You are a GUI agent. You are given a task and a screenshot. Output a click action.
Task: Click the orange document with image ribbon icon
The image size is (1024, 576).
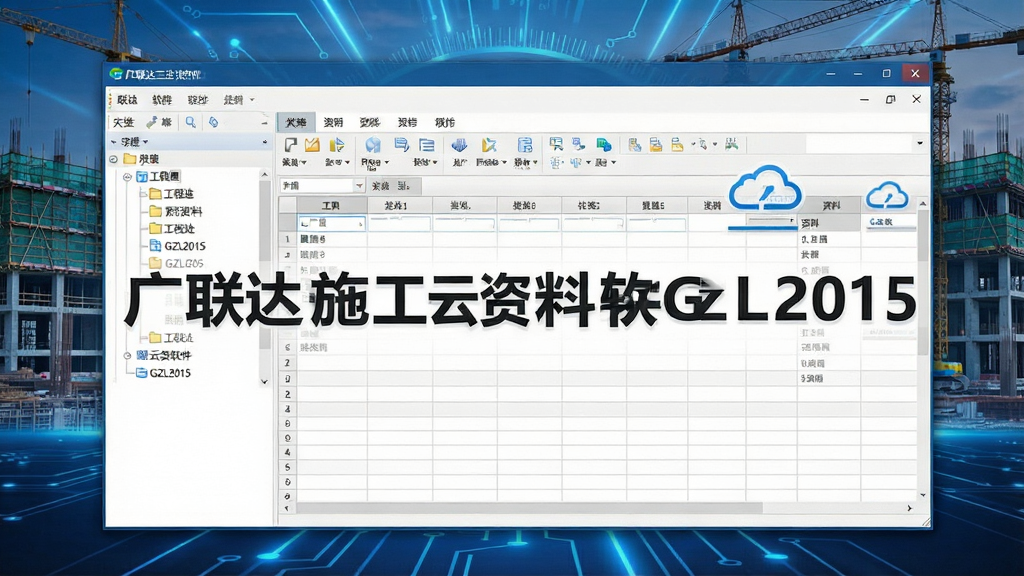(656, 144)
